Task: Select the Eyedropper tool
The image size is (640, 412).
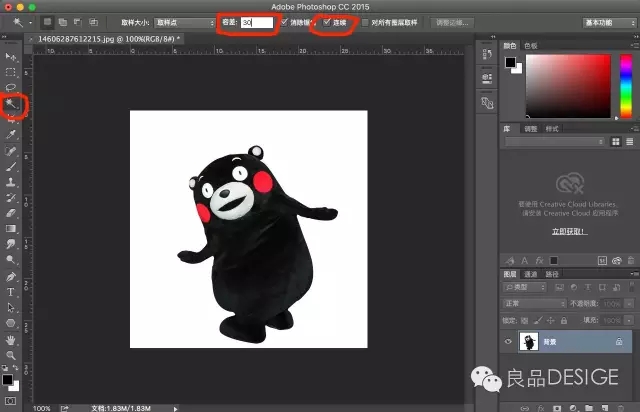Action: click(12, 134)
